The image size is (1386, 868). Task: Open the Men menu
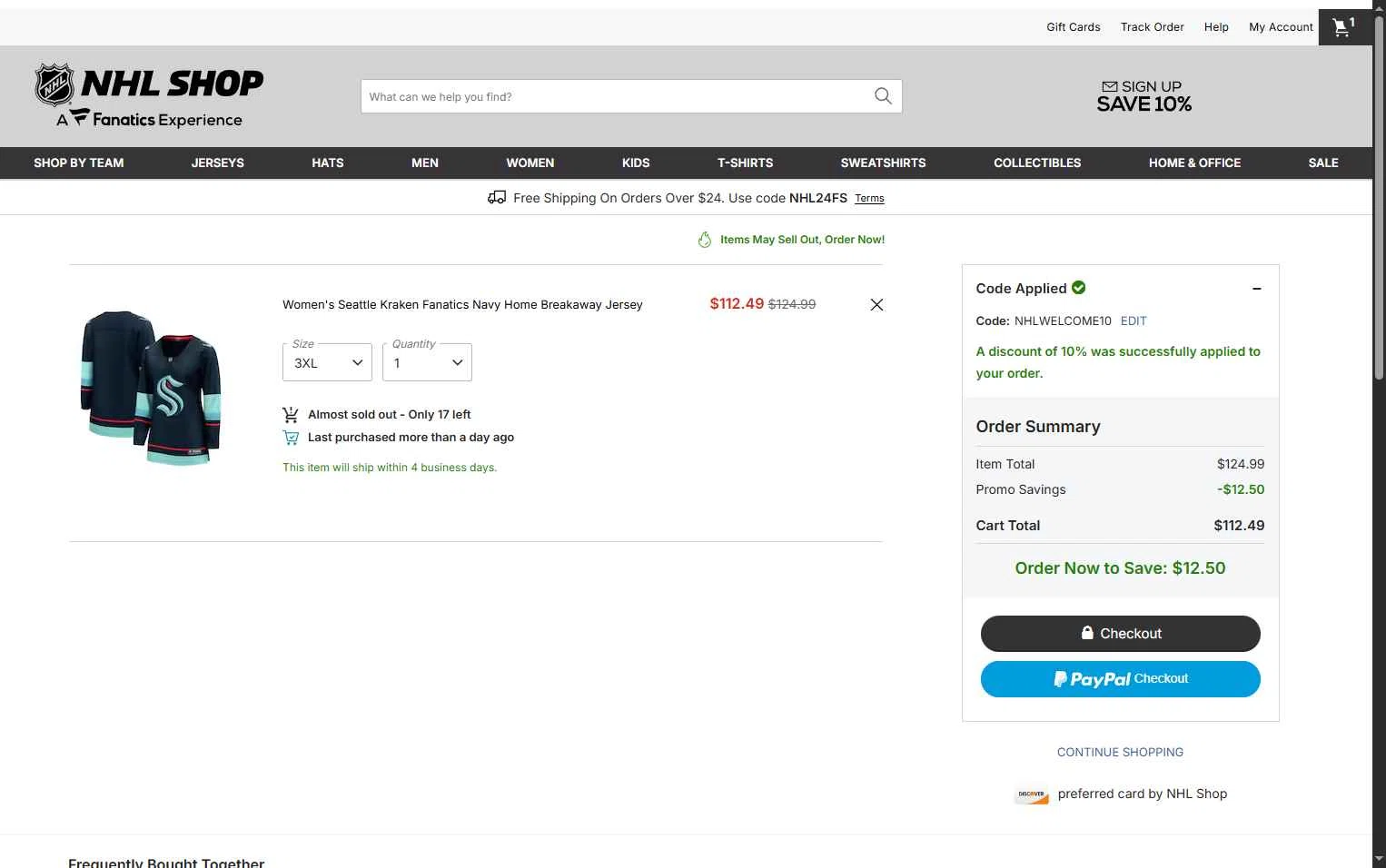click(425, 163)
